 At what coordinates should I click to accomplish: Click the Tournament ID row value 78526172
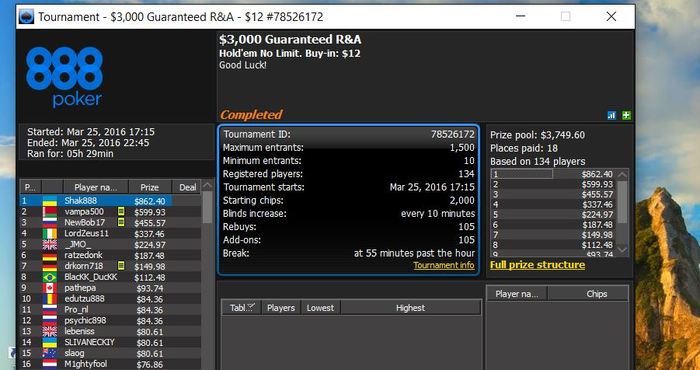pos(453,134)
